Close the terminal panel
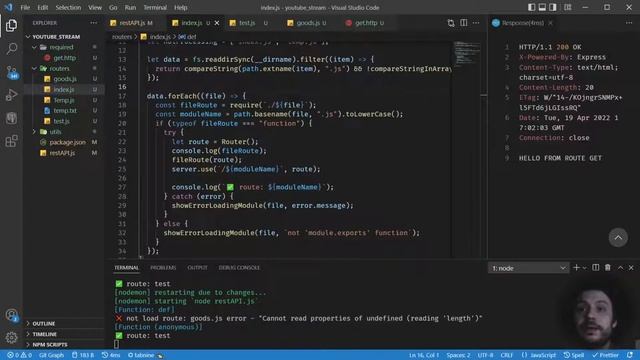The image size is (640, 360). point(631,268)
